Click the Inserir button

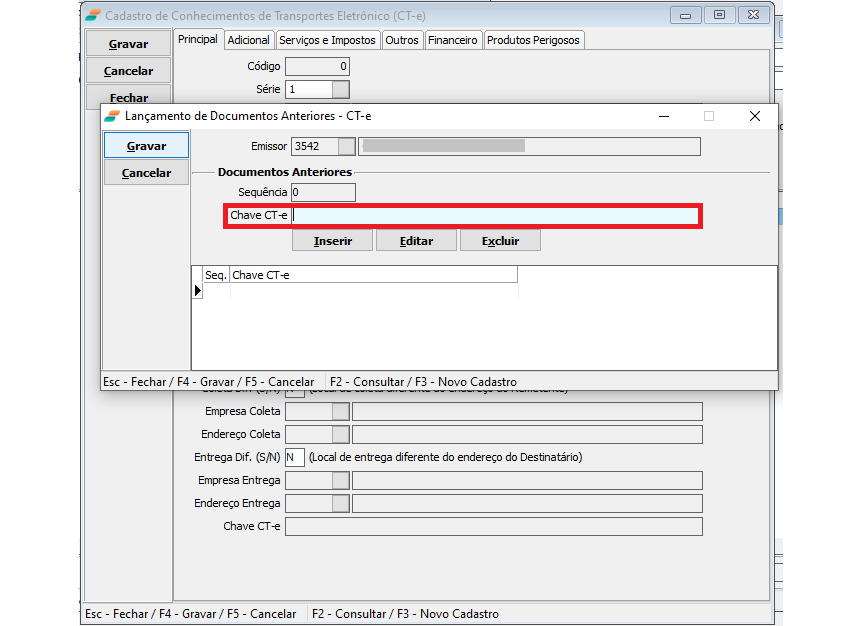click(x=332, y=241)
